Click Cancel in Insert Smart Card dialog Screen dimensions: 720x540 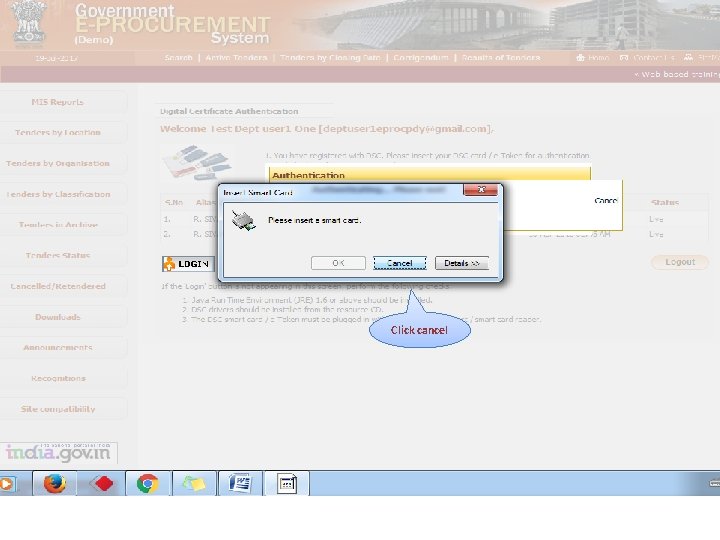(399, 263)
